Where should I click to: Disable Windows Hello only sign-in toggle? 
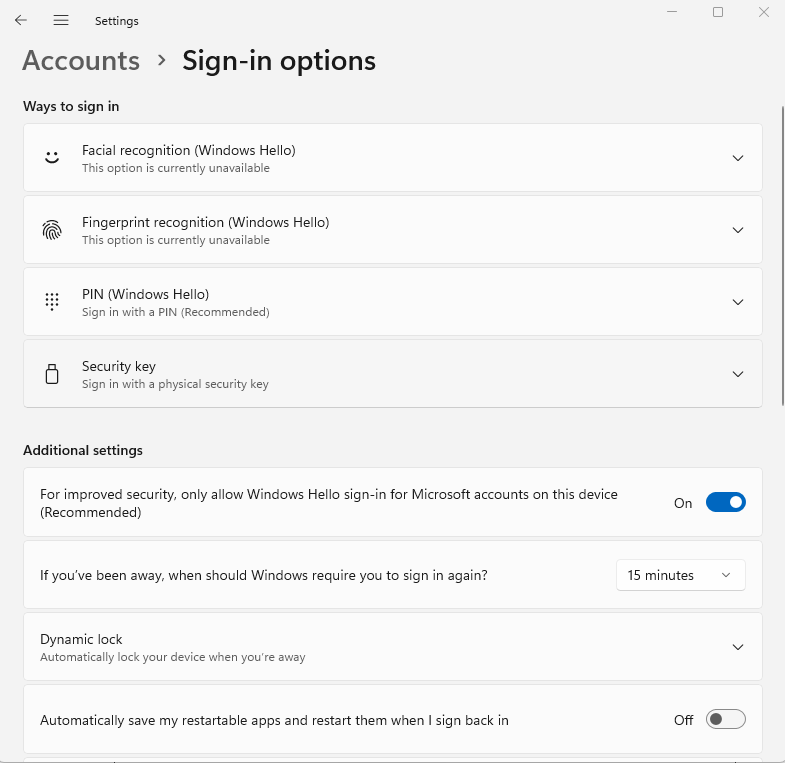click(x=725, y=502)
